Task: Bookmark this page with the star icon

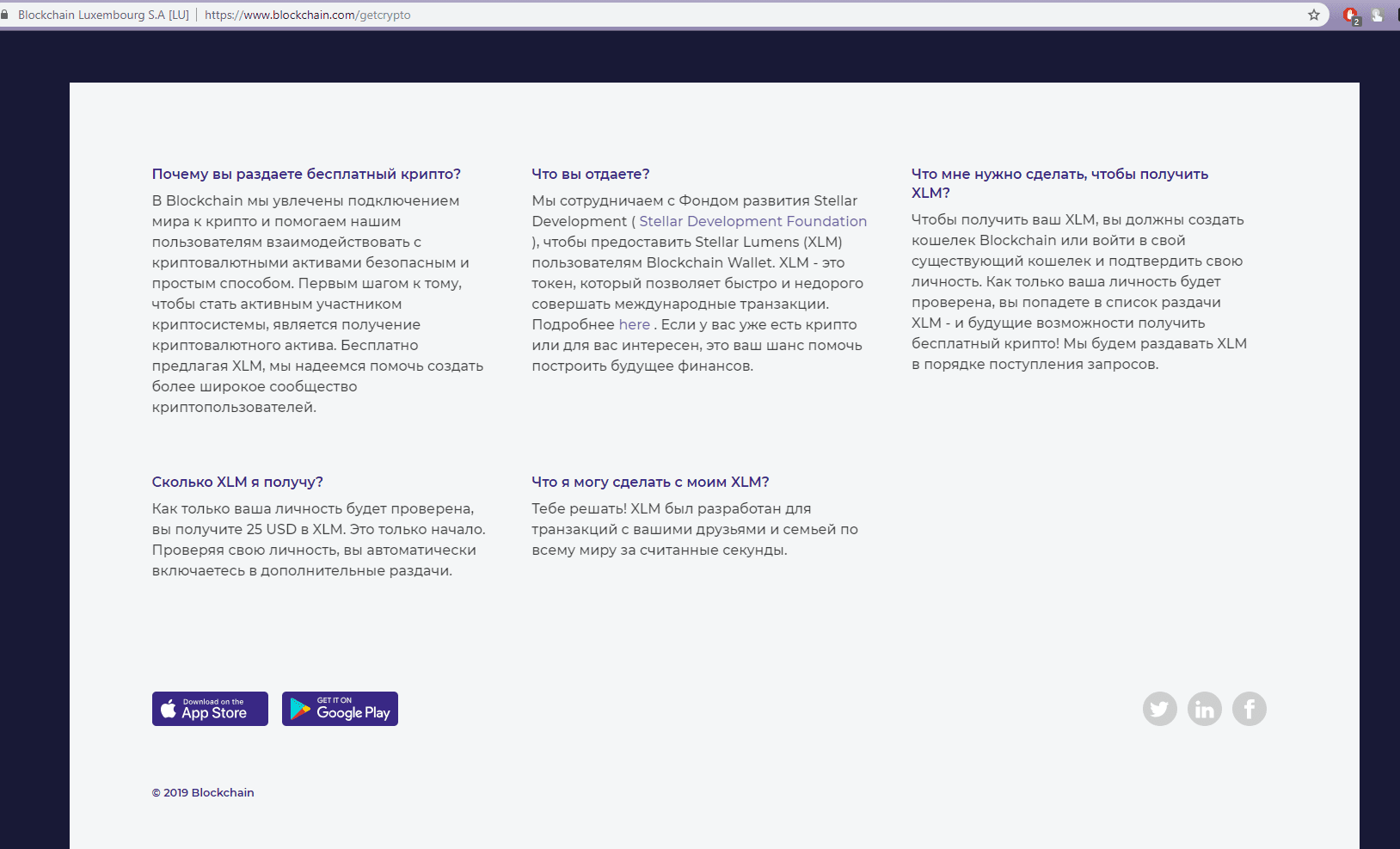Action: click(1313, 15)
